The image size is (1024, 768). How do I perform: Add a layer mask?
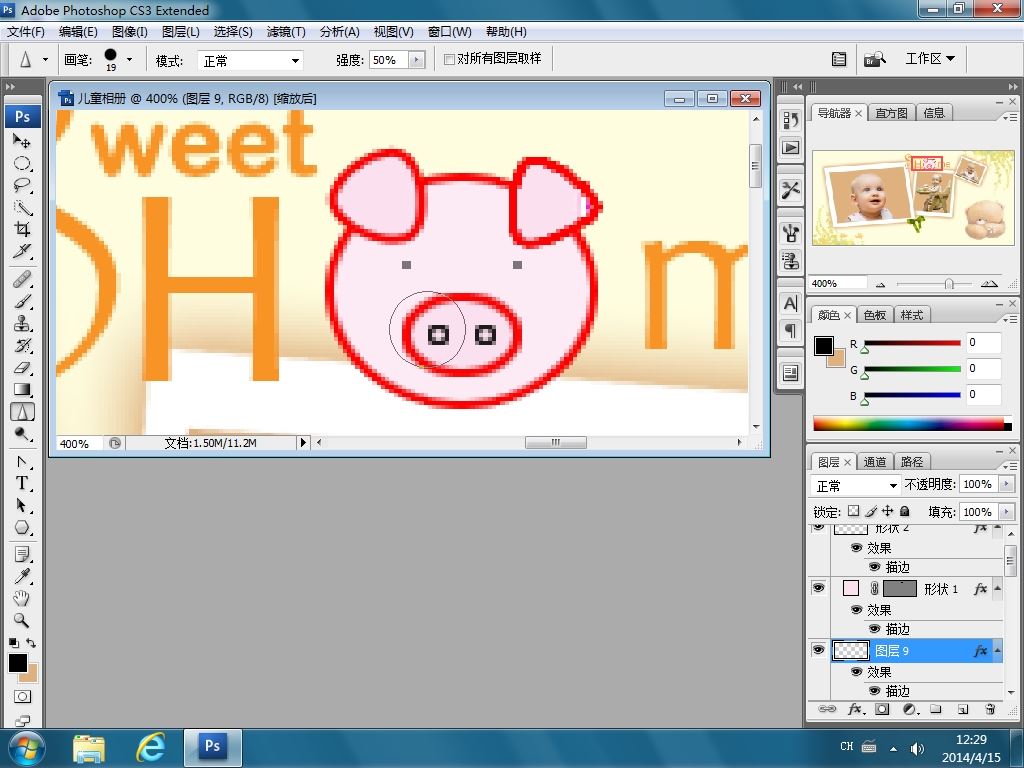882,709
